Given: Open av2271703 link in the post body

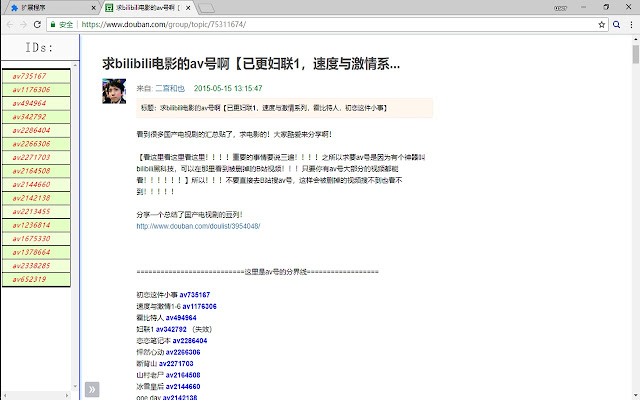Looking at the screenshot, I should point(176,363).
